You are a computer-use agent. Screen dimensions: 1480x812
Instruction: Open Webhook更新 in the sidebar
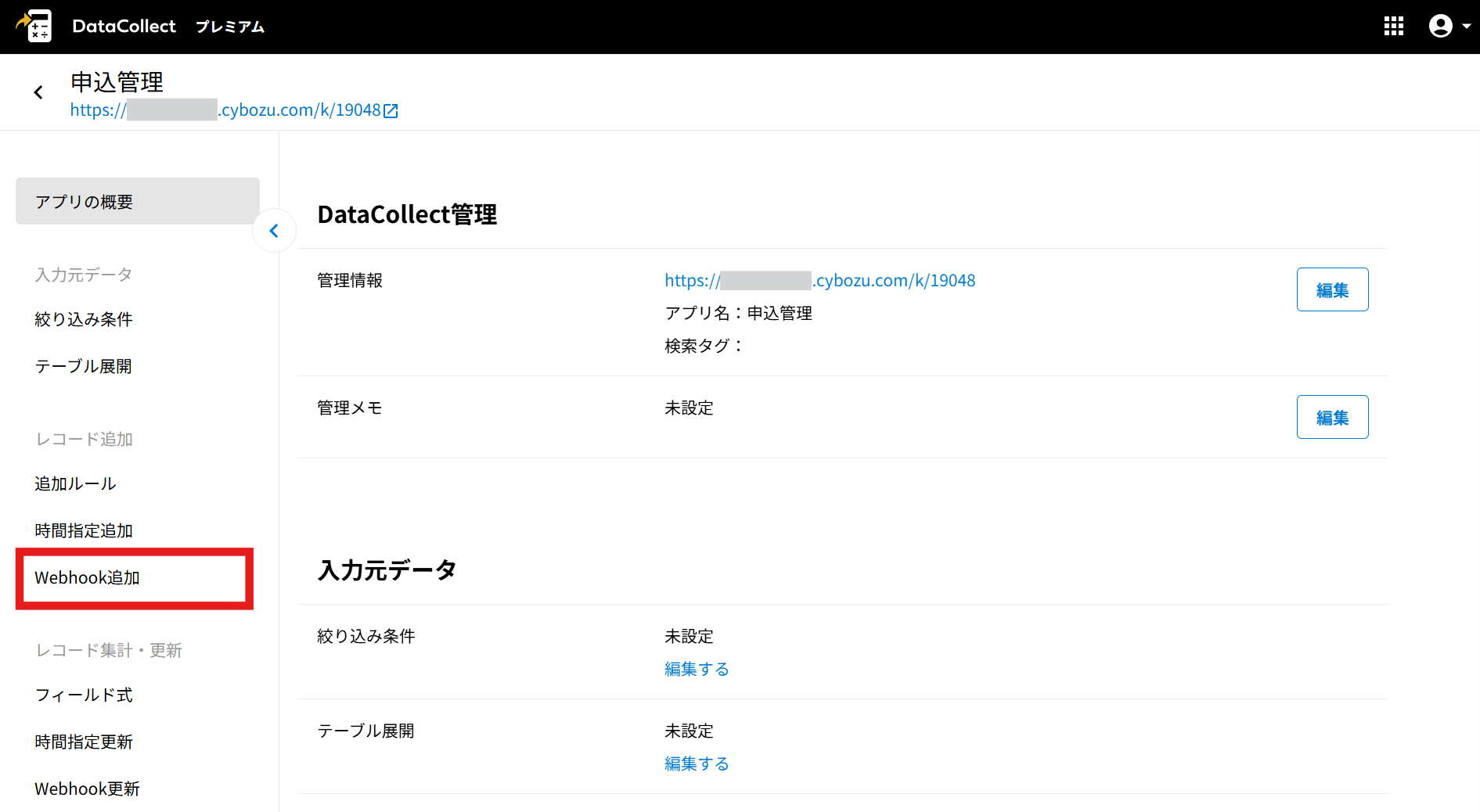click(87, 789)
